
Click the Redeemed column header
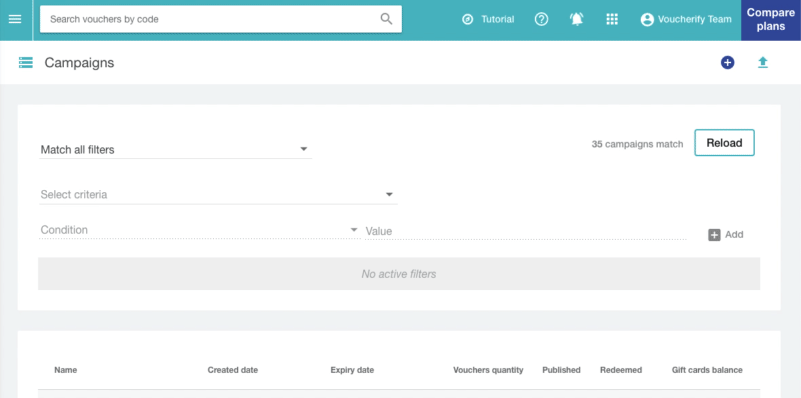coord(621,370)
